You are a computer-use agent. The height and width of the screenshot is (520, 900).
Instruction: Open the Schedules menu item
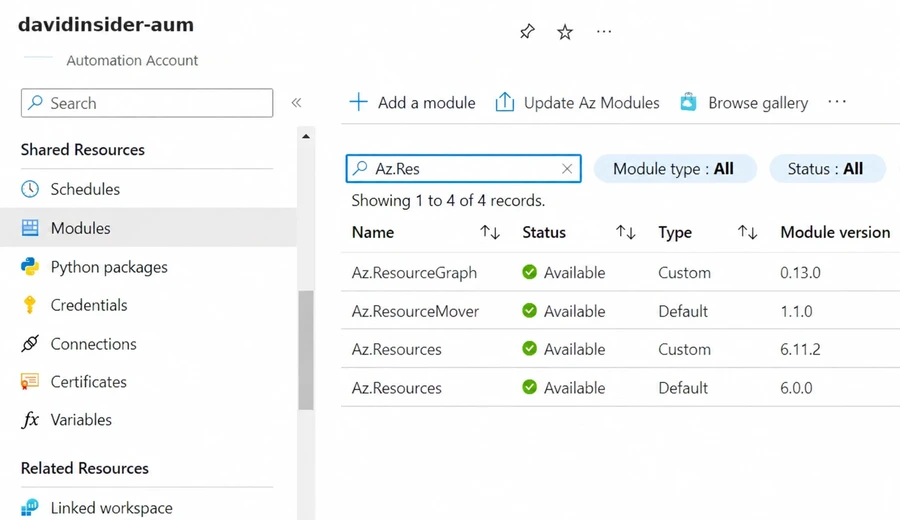coord(85,189)
